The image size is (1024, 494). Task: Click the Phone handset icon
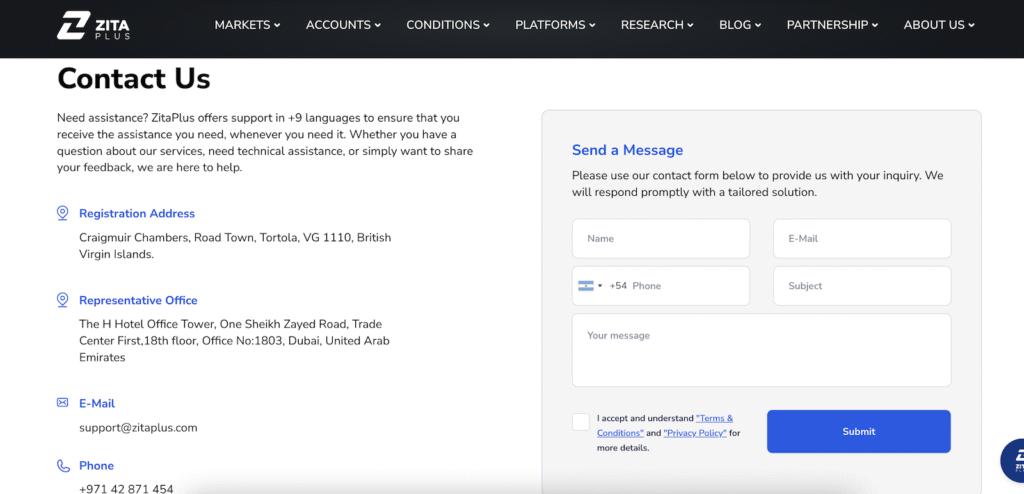[63, 466]
